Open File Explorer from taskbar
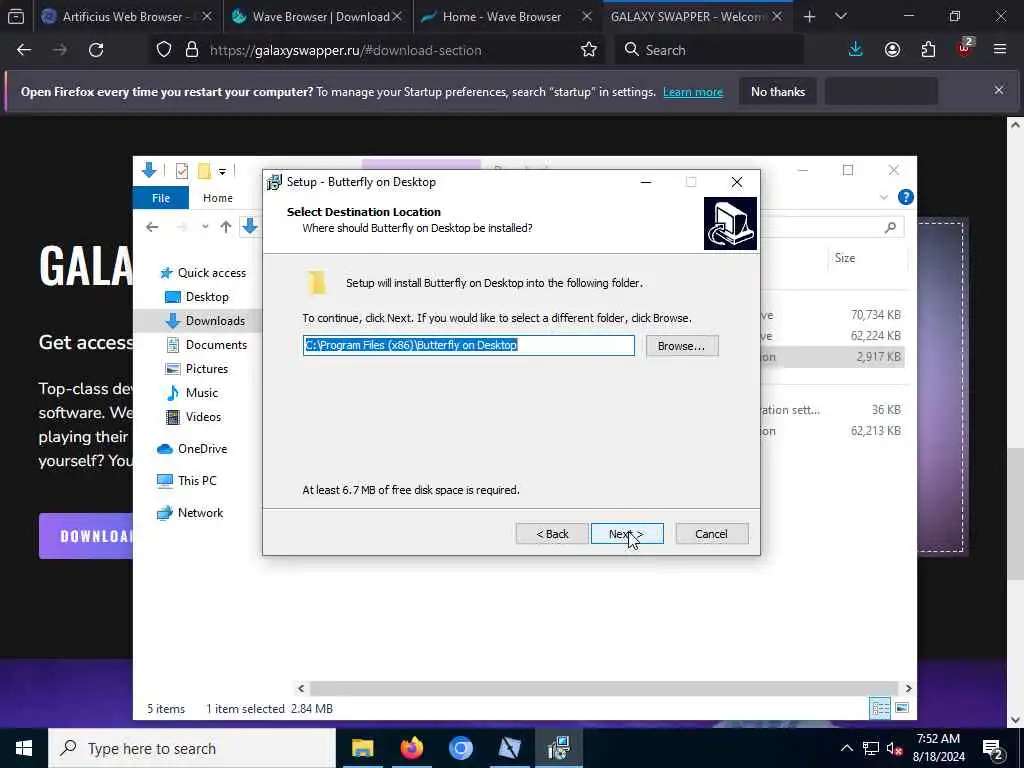This screenshot has width=1024, height=768. (x=362, y=748)
